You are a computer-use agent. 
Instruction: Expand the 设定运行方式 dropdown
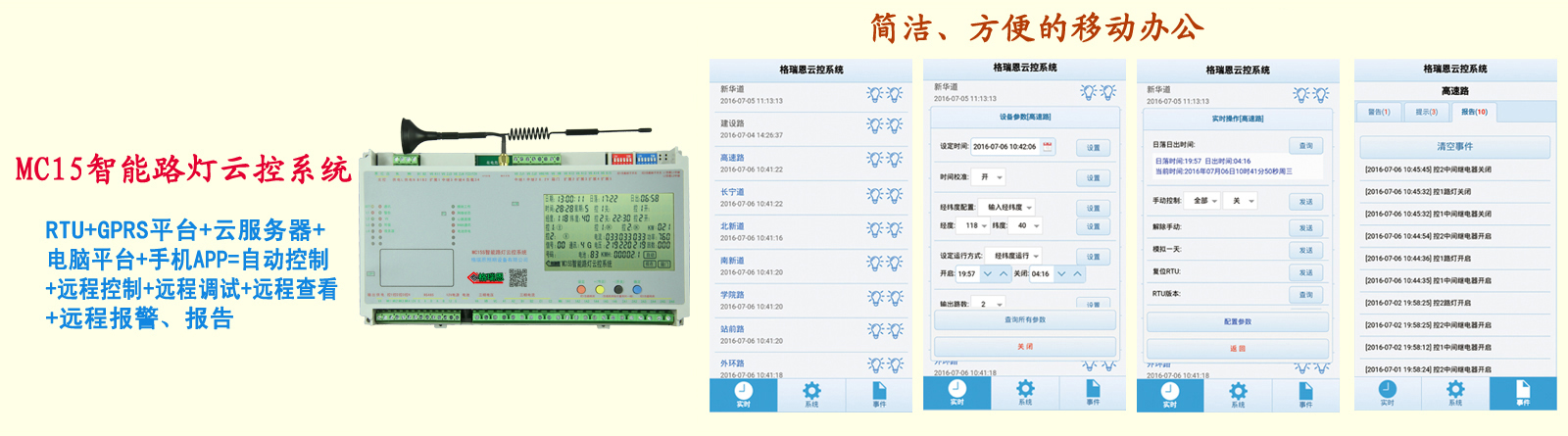1017,256
